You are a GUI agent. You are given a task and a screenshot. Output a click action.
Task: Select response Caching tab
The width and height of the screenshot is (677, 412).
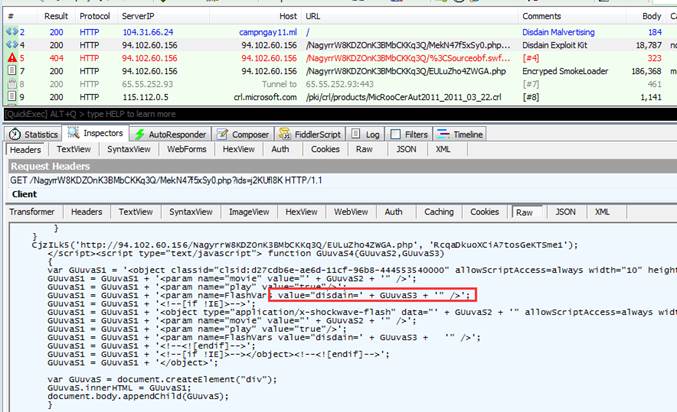pyautogui.click(x=439, y=212)
